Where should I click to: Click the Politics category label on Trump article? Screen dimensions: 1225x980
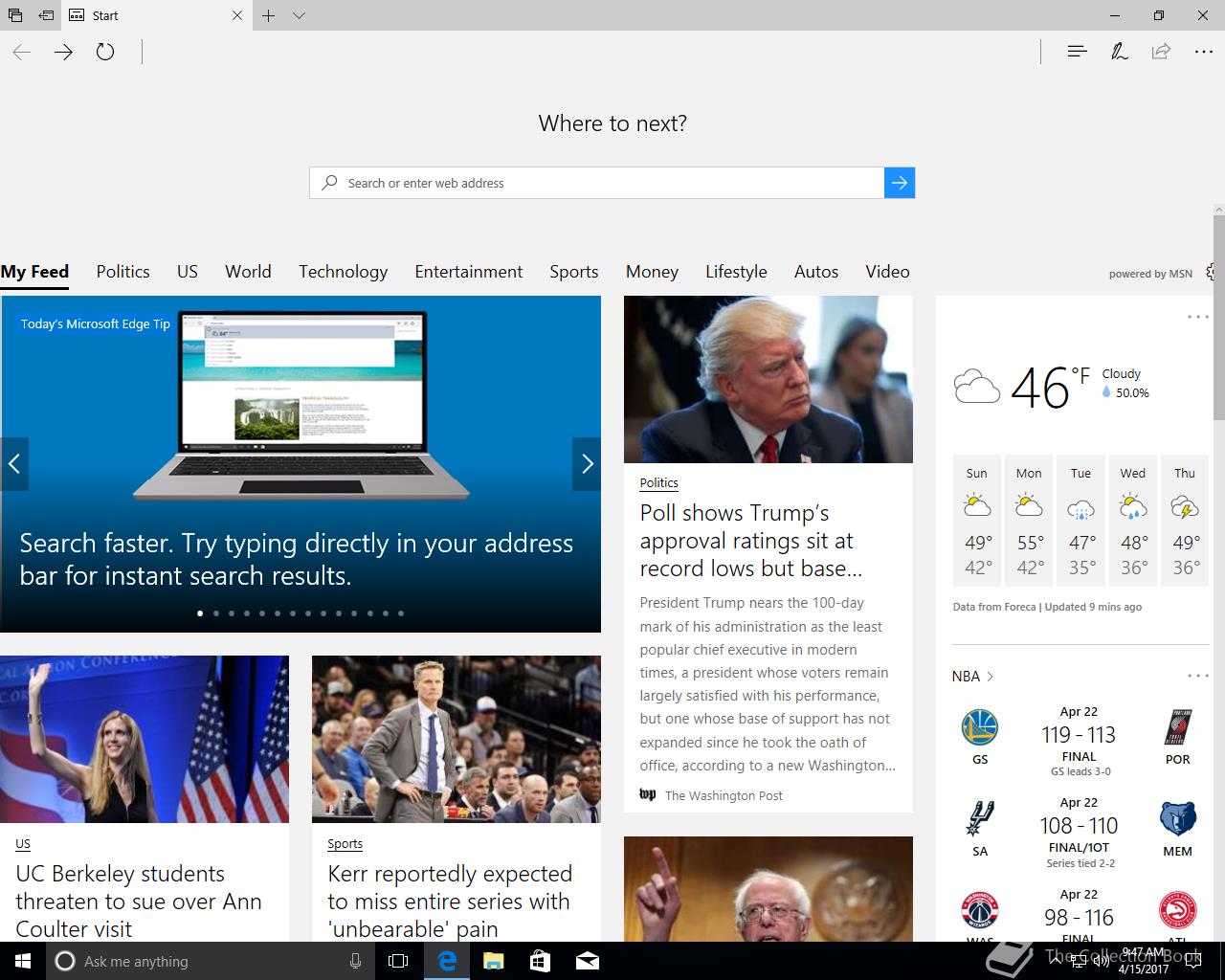click(658, 483)
